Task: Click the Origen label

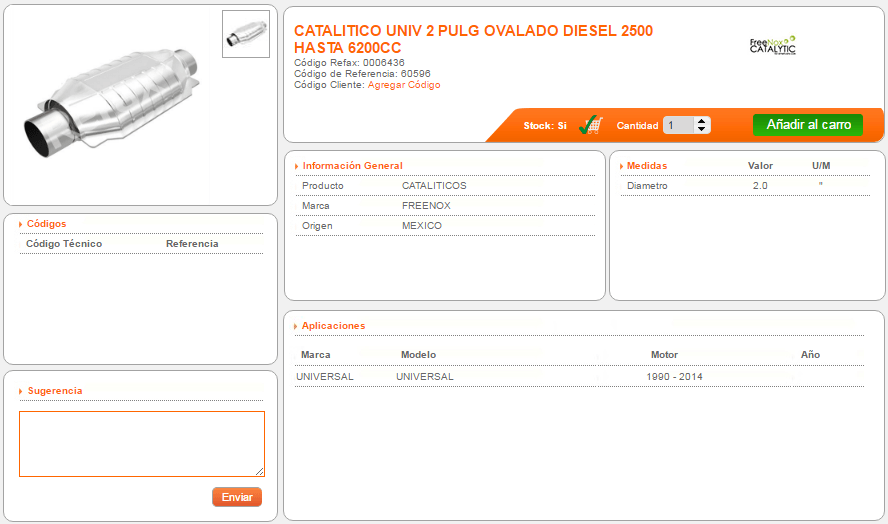Action: click(317, 225)
